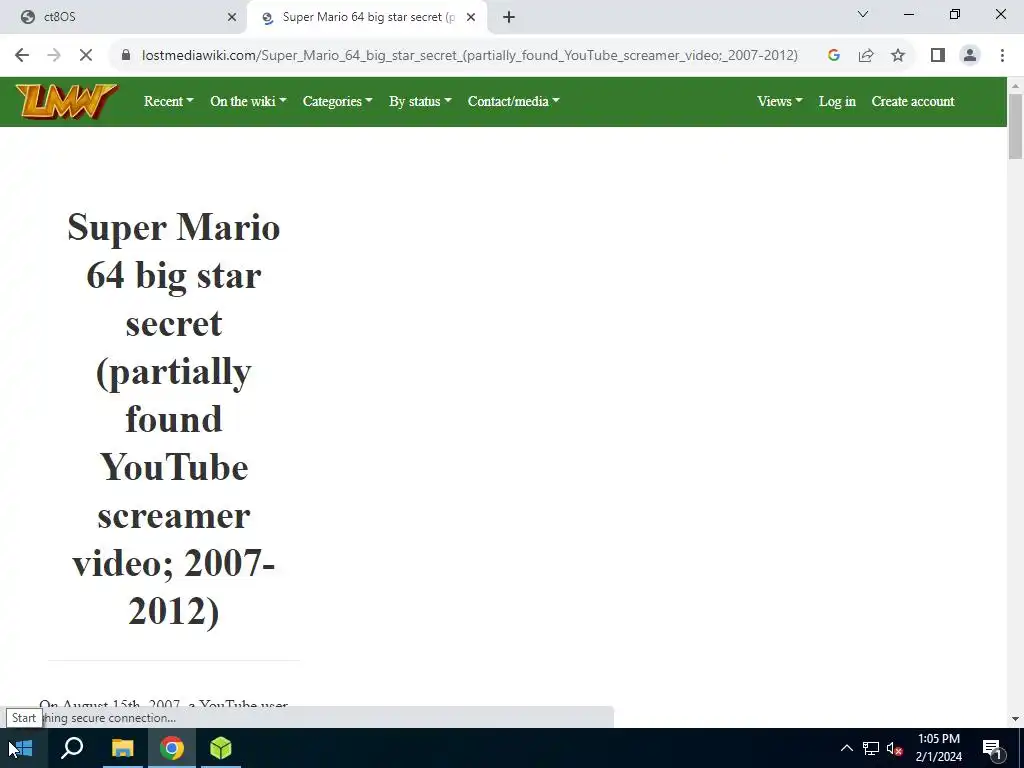1024x768 pixels.
Task: Open the Windows Start menu
Action: 24,748
